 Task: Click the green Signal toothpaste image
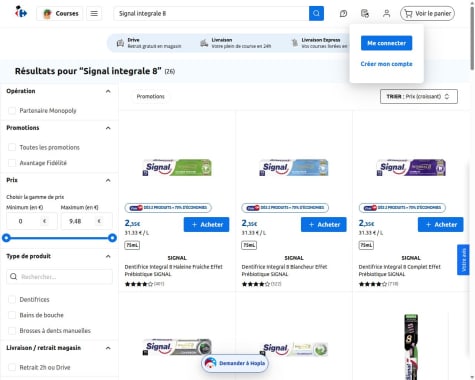(x=177, y=167)
